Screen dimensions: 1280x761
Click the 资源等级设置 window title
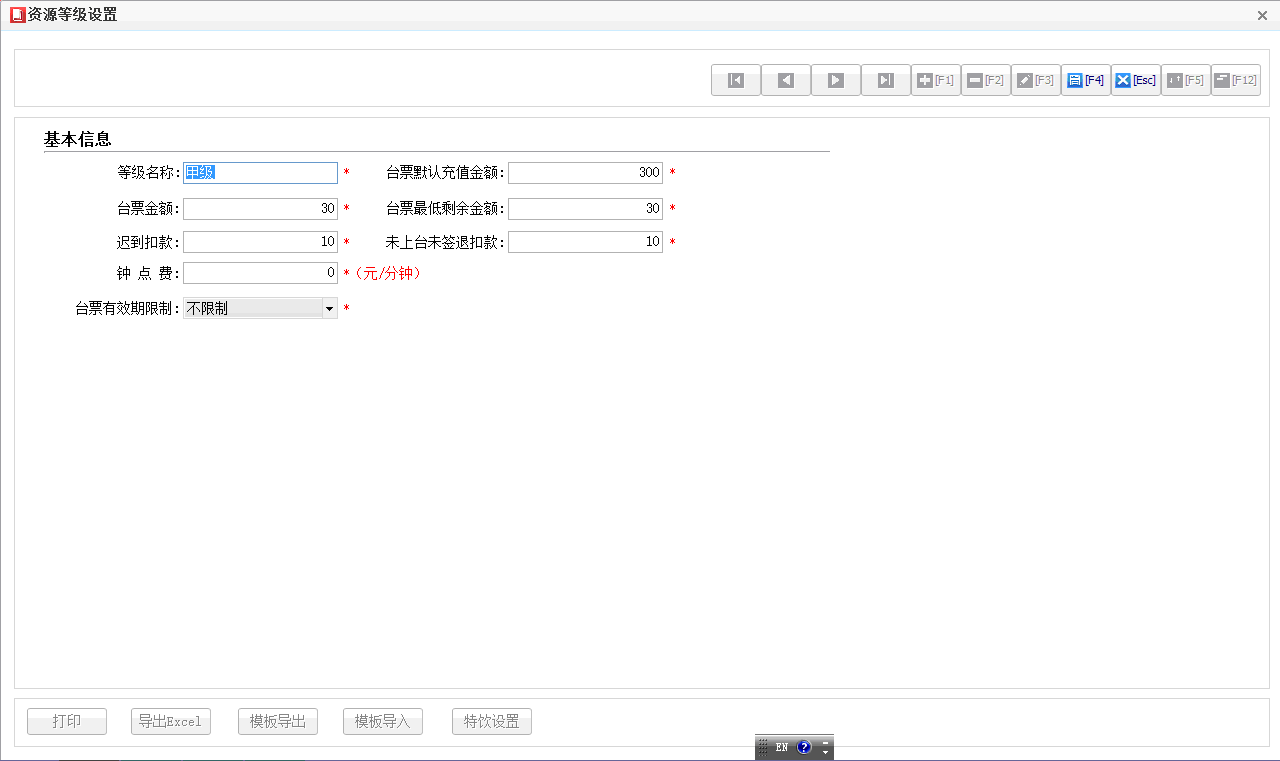click(72, 15)
